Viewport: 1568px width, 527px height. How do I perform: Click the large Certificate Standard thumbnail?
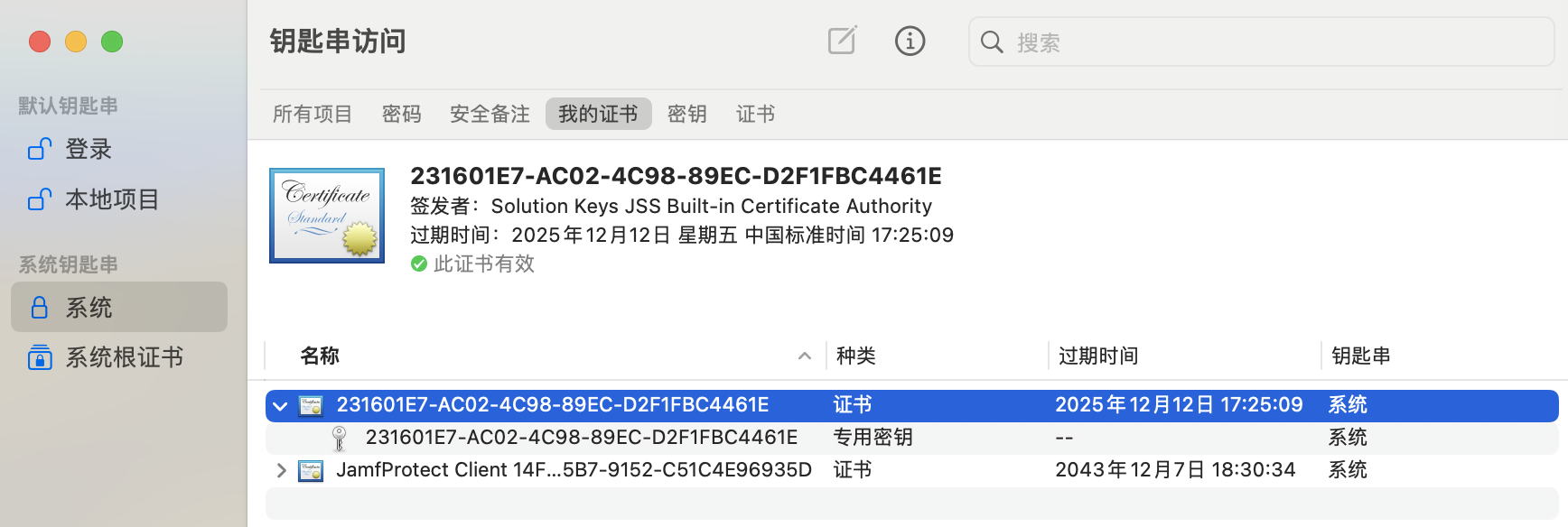click(x=327, y=216)
